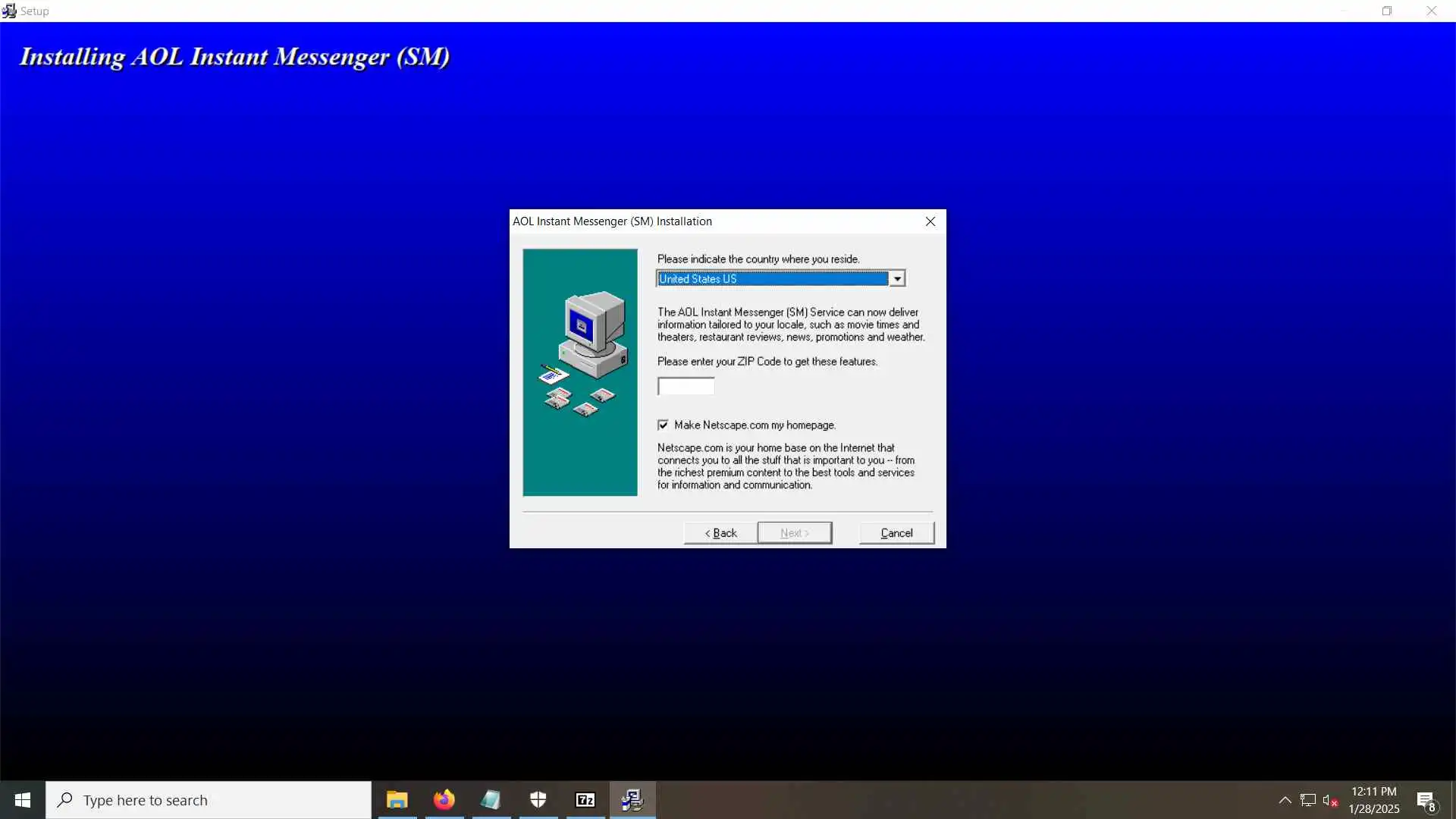Open the Windows Start menu

tap(23, 800)
